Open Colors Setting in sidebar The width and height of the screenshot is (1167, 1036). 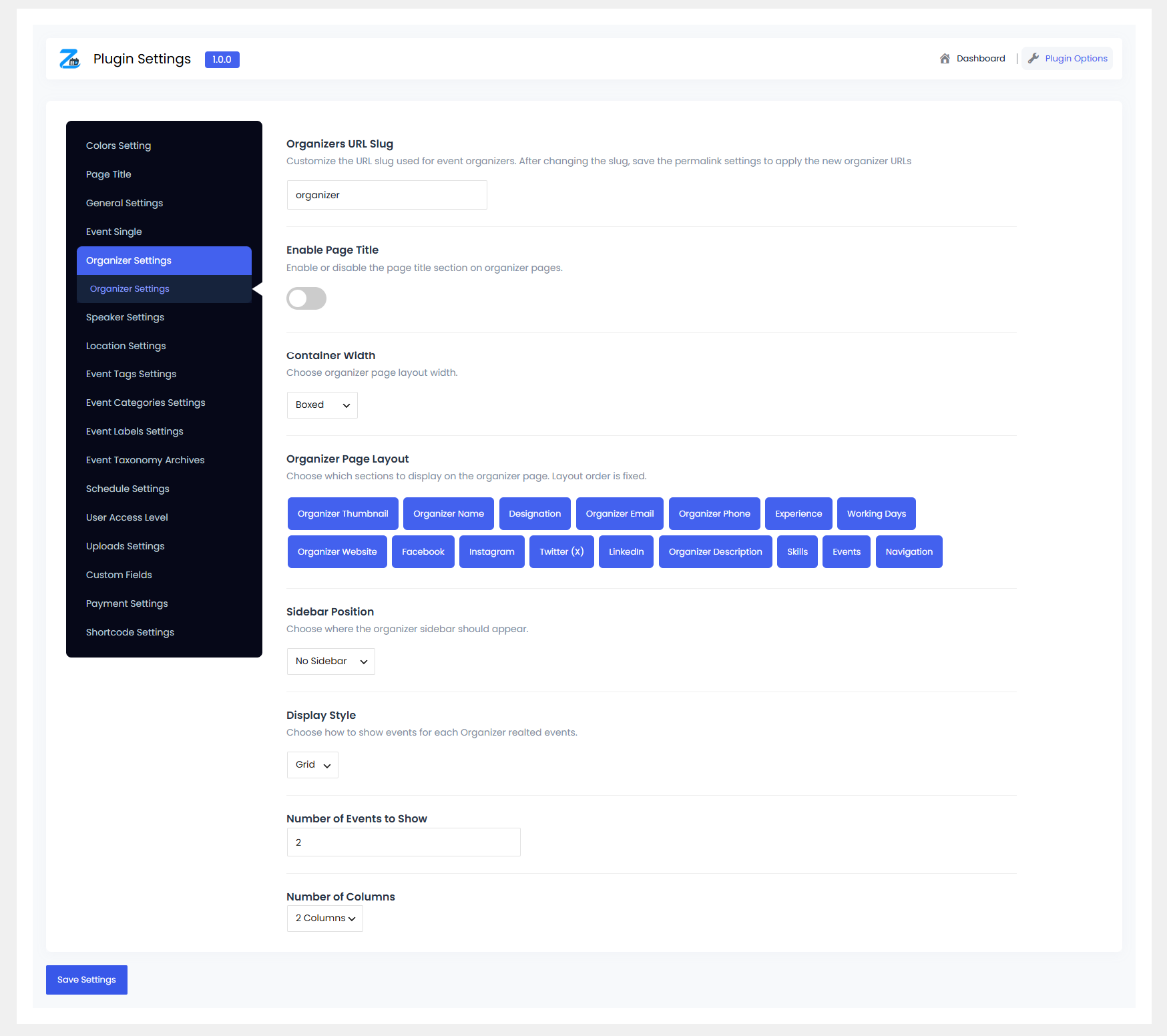pyautogui.click(x=118, y=146)
